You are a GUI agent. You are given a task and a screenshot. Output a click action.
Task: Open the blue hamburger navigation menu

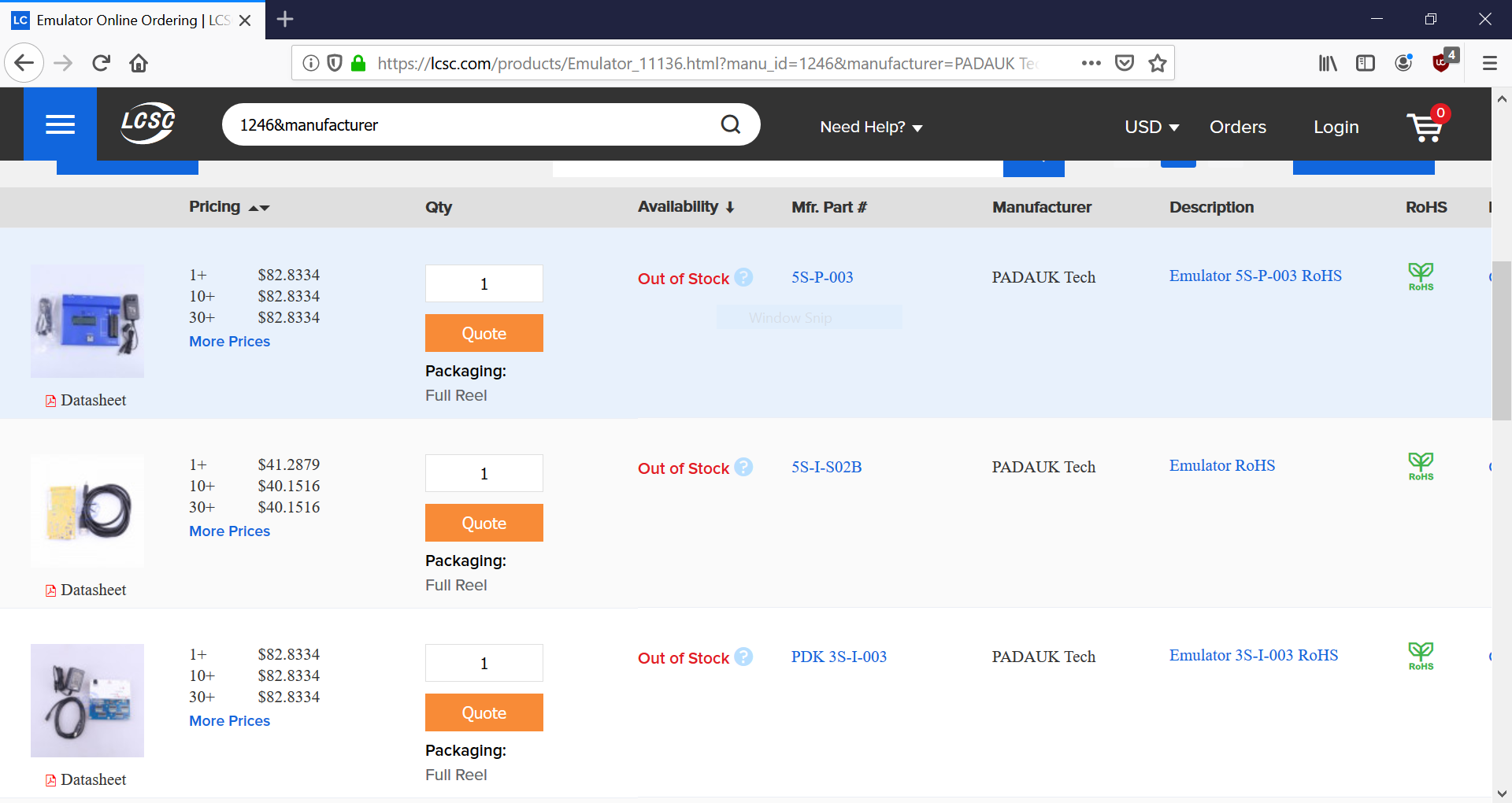[60, 124]
